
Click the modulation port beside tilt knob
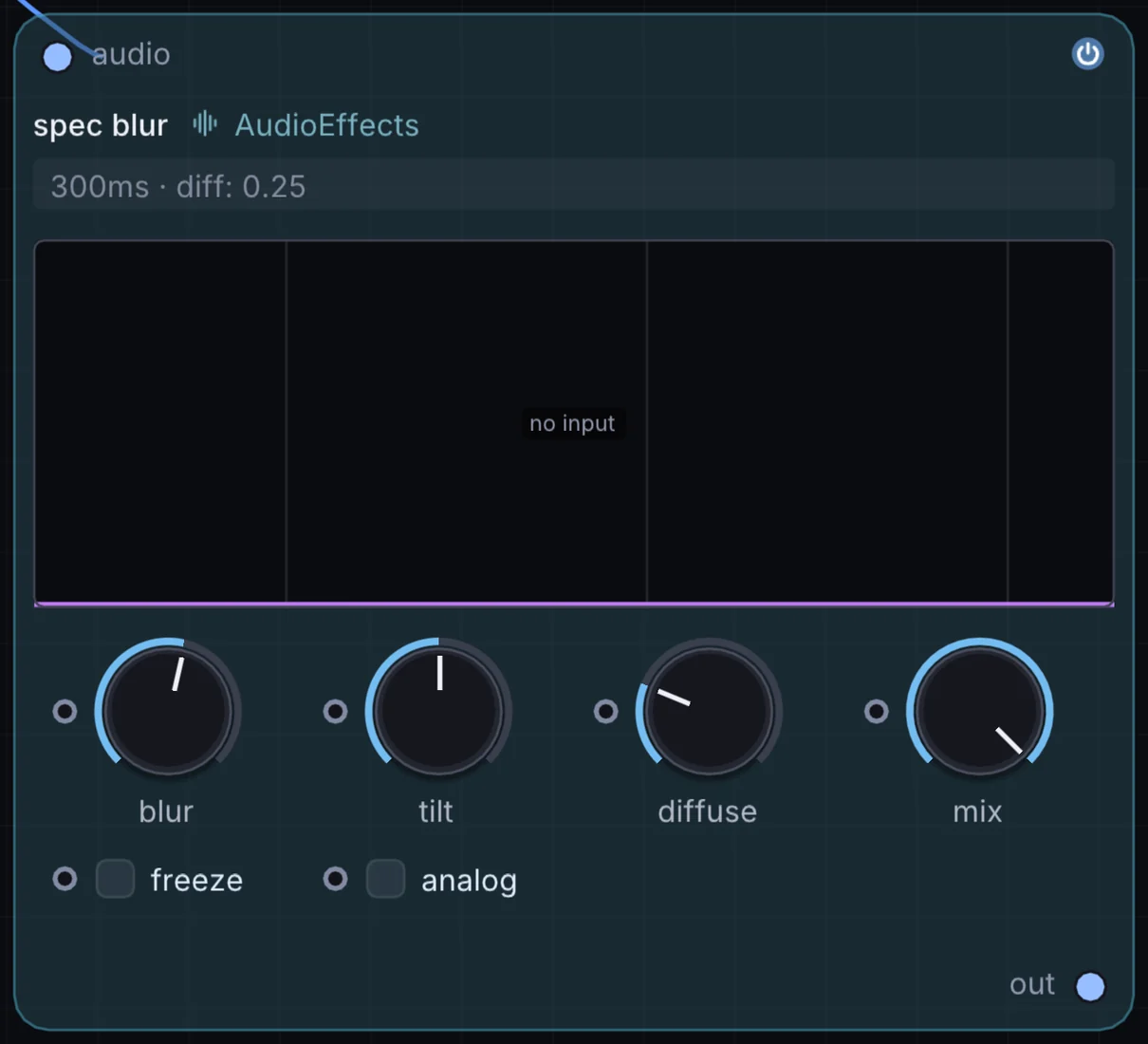pyautogui.click(x=335, y=711)
